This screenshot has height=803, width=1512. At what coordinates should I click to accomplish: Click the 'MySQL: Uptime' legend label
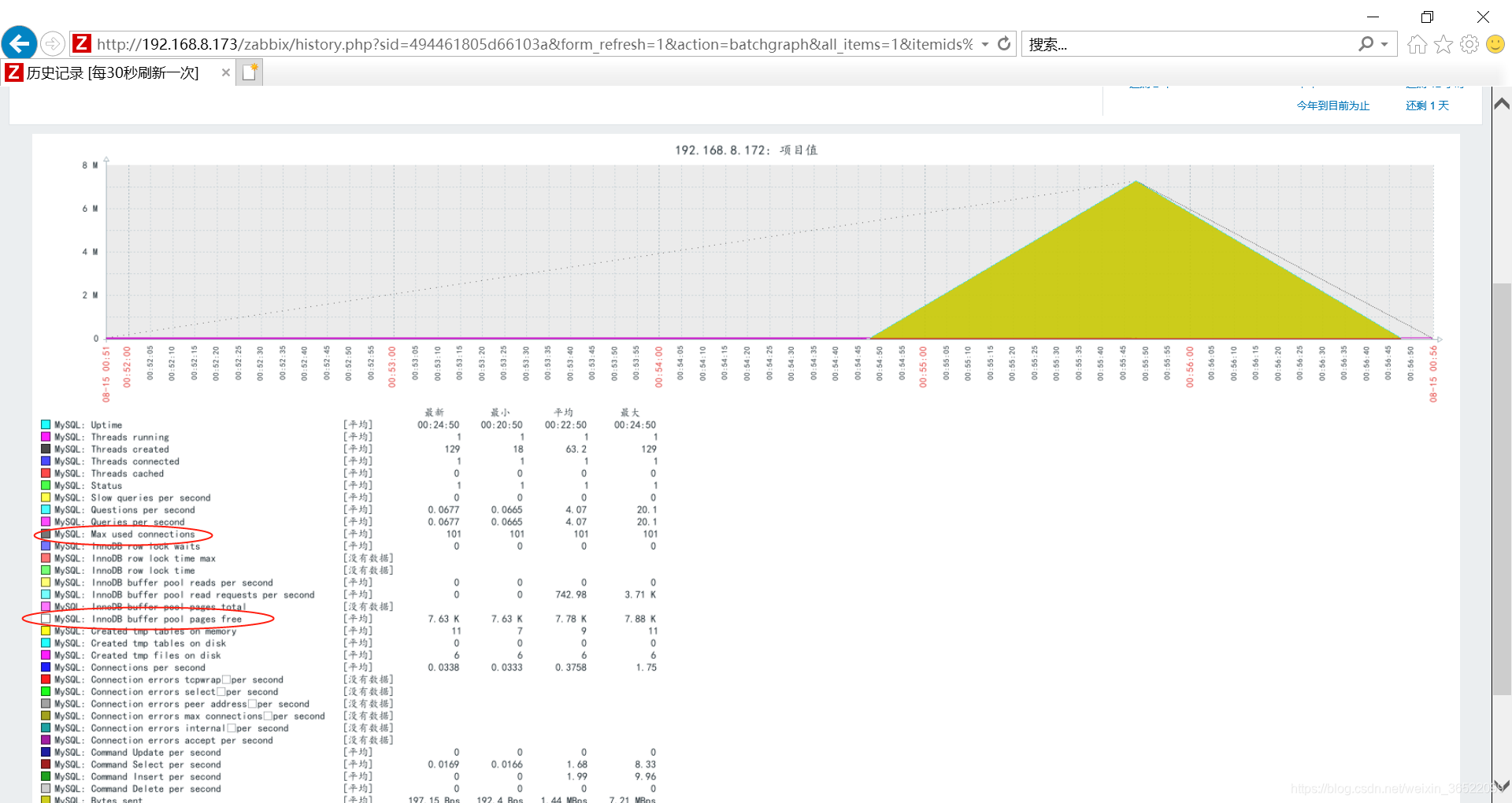click(88, 425)
